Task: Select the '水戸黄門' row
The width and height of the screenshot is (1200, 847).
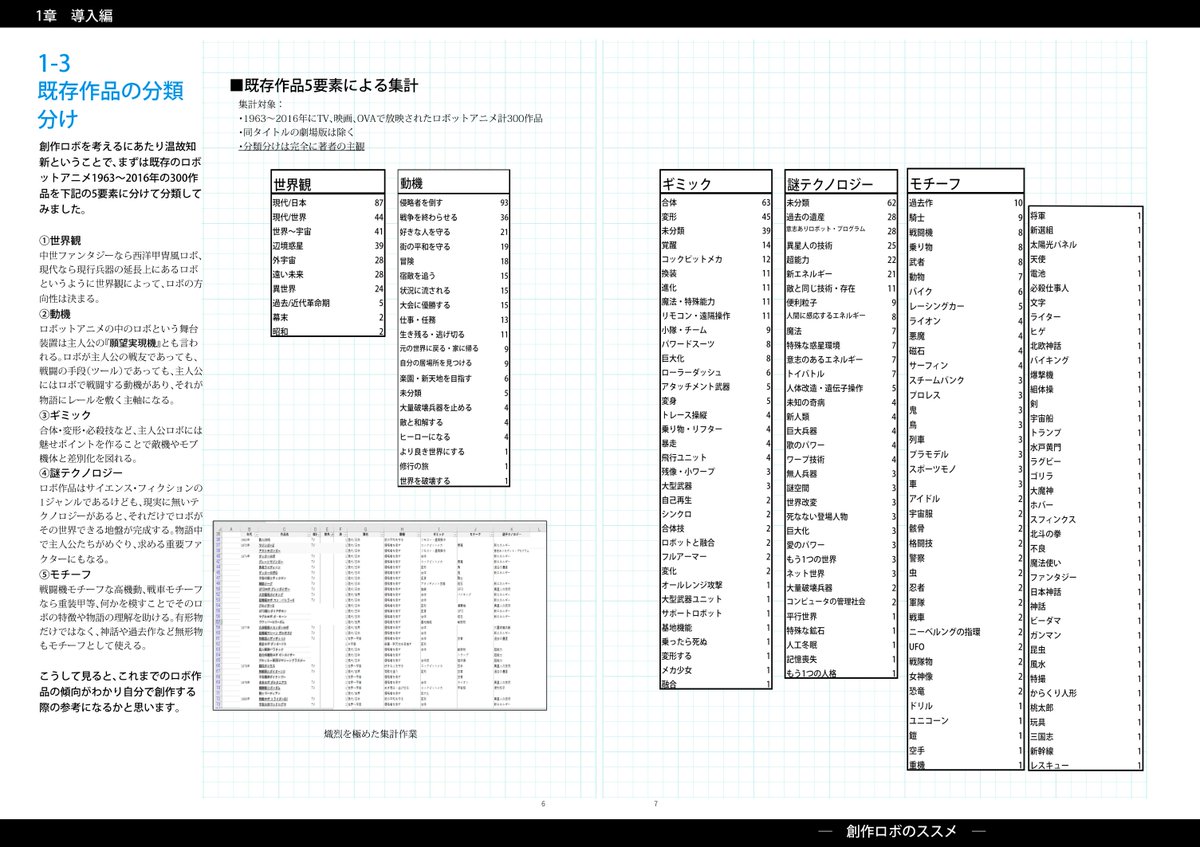Action: tap(1086, 447)
